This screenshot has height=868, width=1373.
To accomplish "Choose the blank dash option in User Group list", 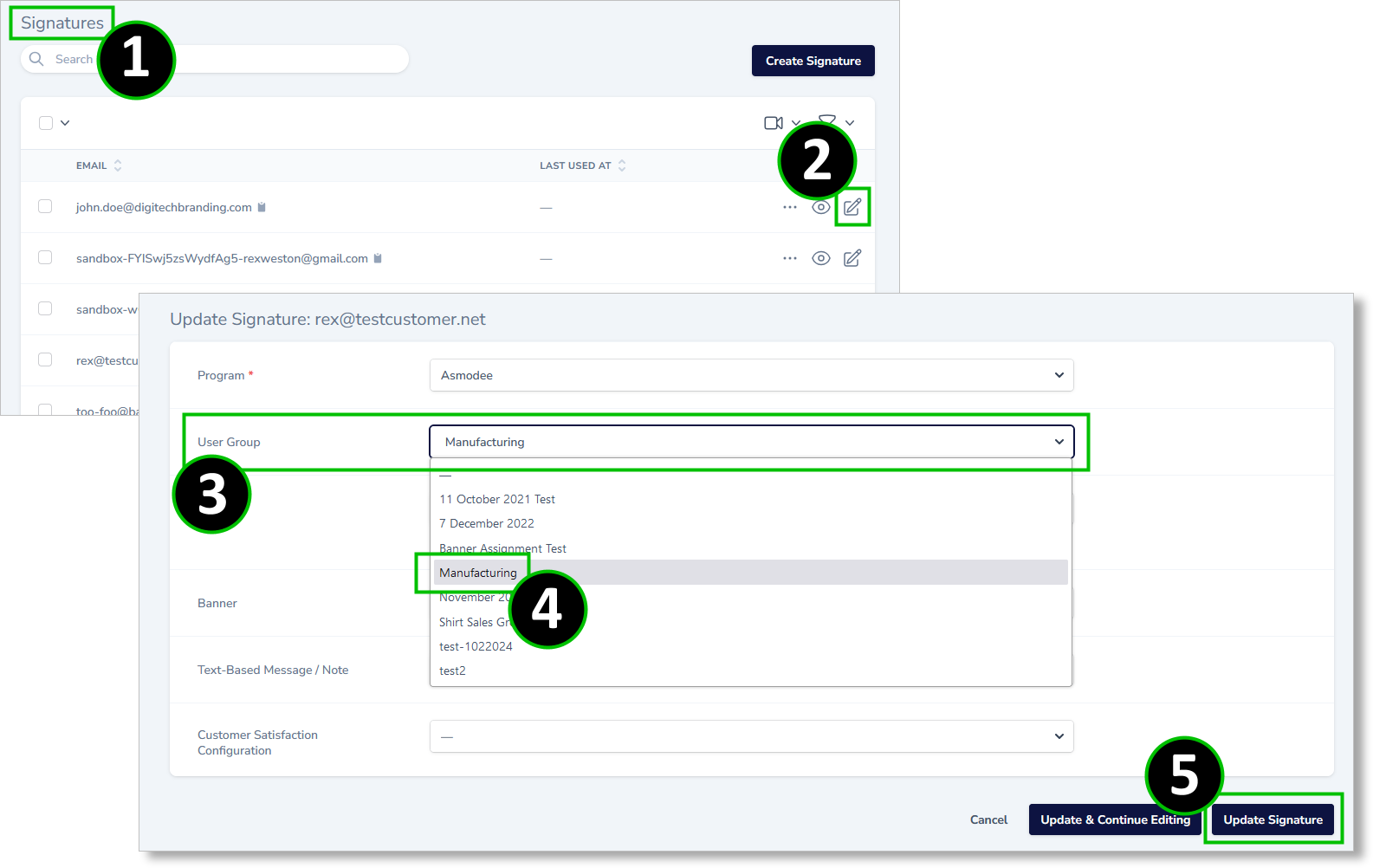I will coord(751,475).
